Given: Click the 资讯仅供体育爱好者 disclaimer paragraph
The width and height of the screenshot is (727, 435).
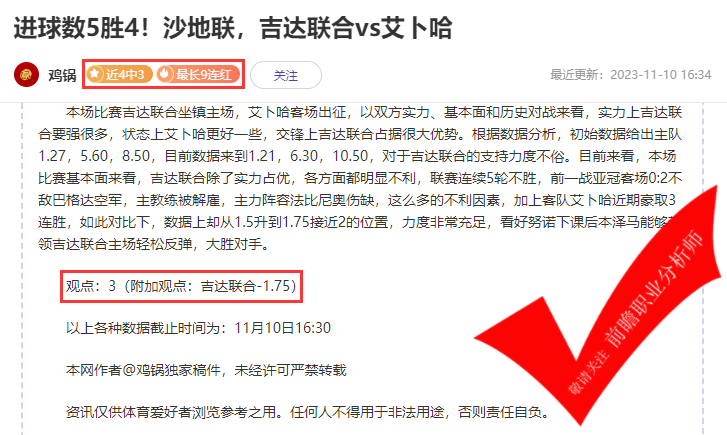Looking at the screenshot, I should tap(307, 412).
